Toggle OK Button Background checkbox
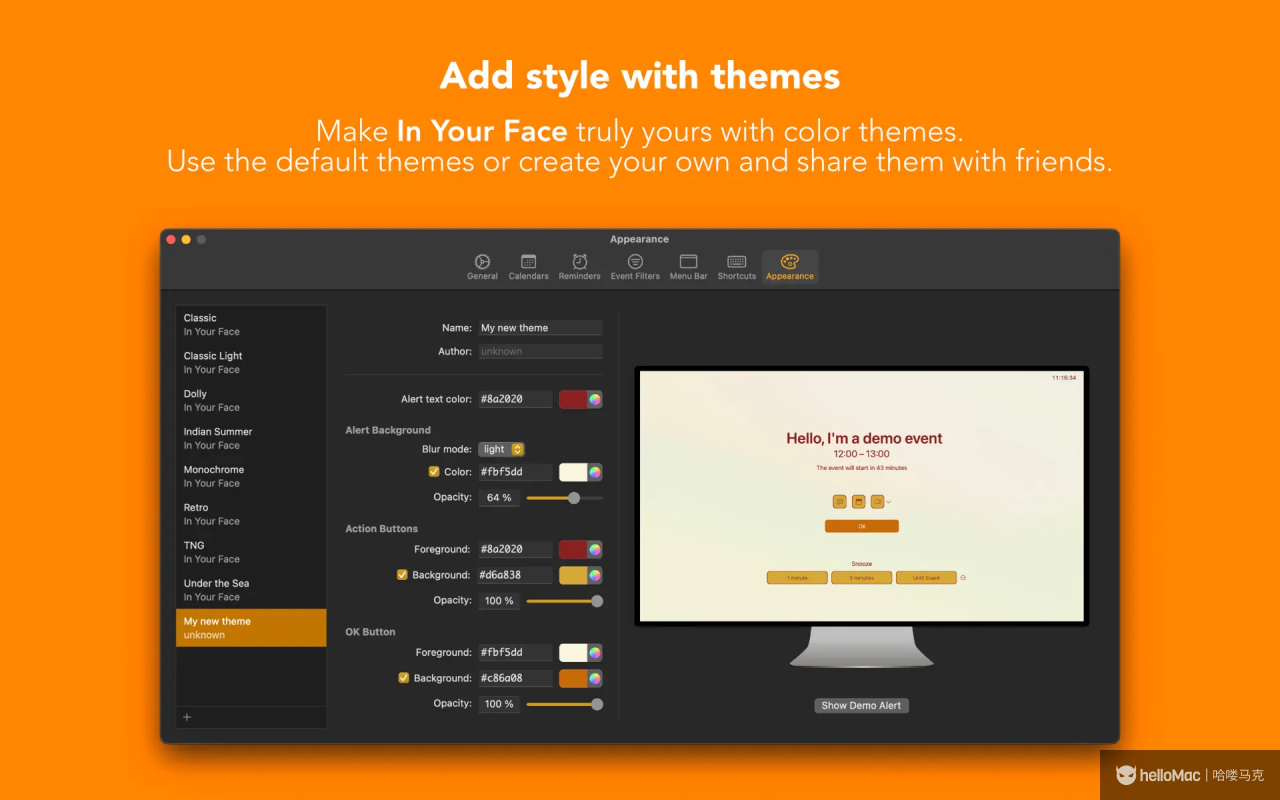The height and width of the screenshot is (800, 1280). click(404, 678)
